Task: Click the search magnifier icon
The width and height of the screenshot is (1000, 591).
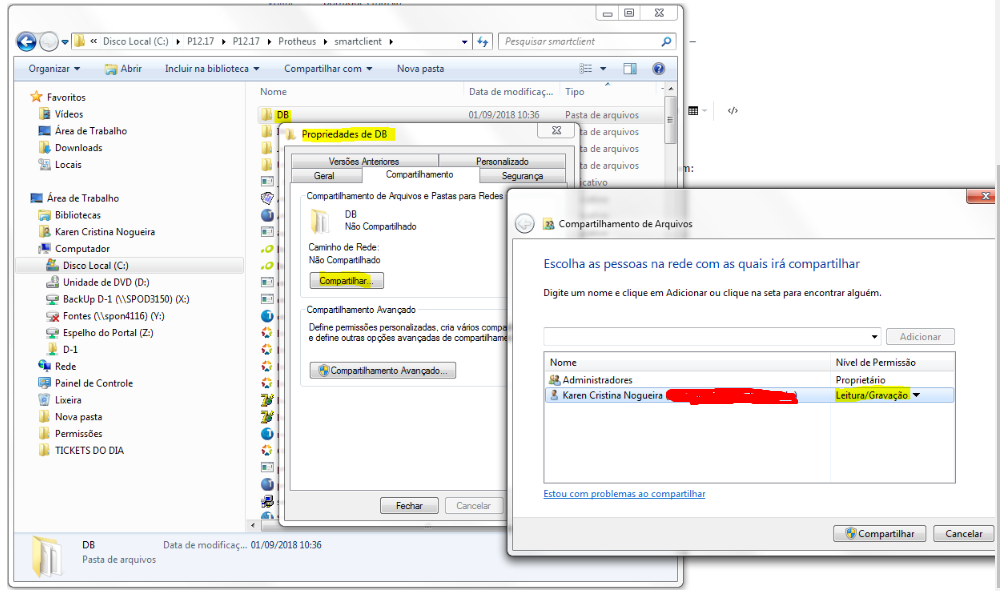Action: 666,41
